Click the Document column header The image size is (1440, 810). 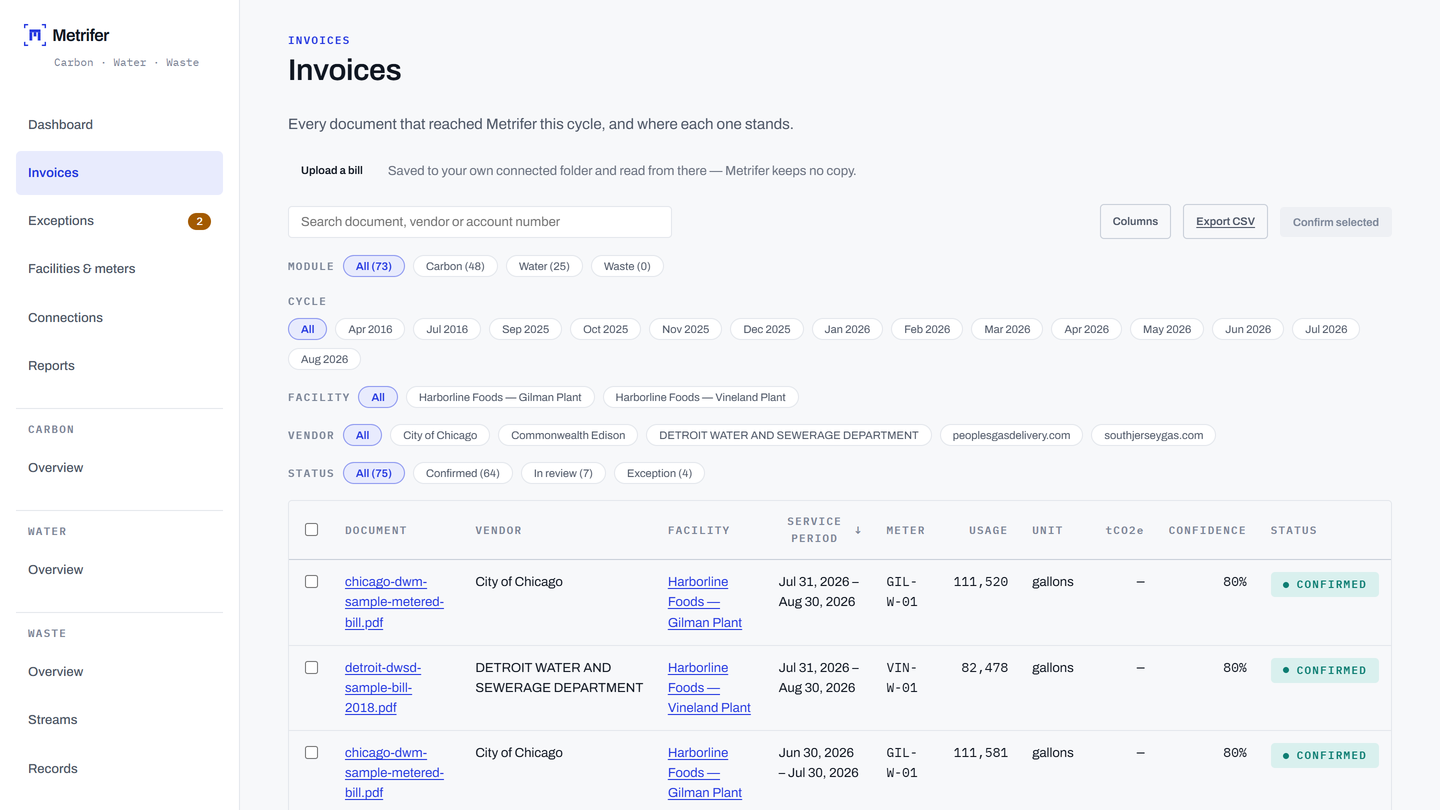(x=376, y=530)
